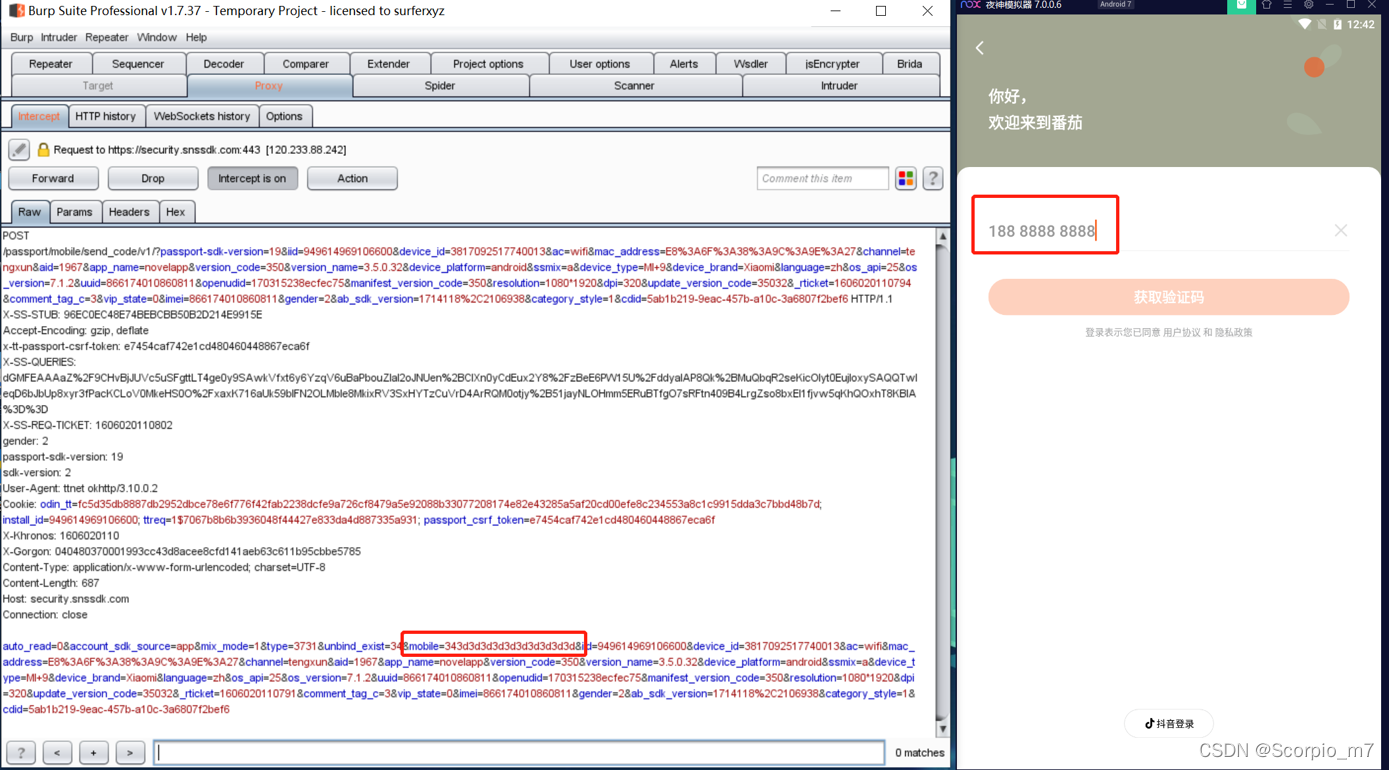Switch to the Scanner tab
The image size is (1389, 770).
click(634, 86)
